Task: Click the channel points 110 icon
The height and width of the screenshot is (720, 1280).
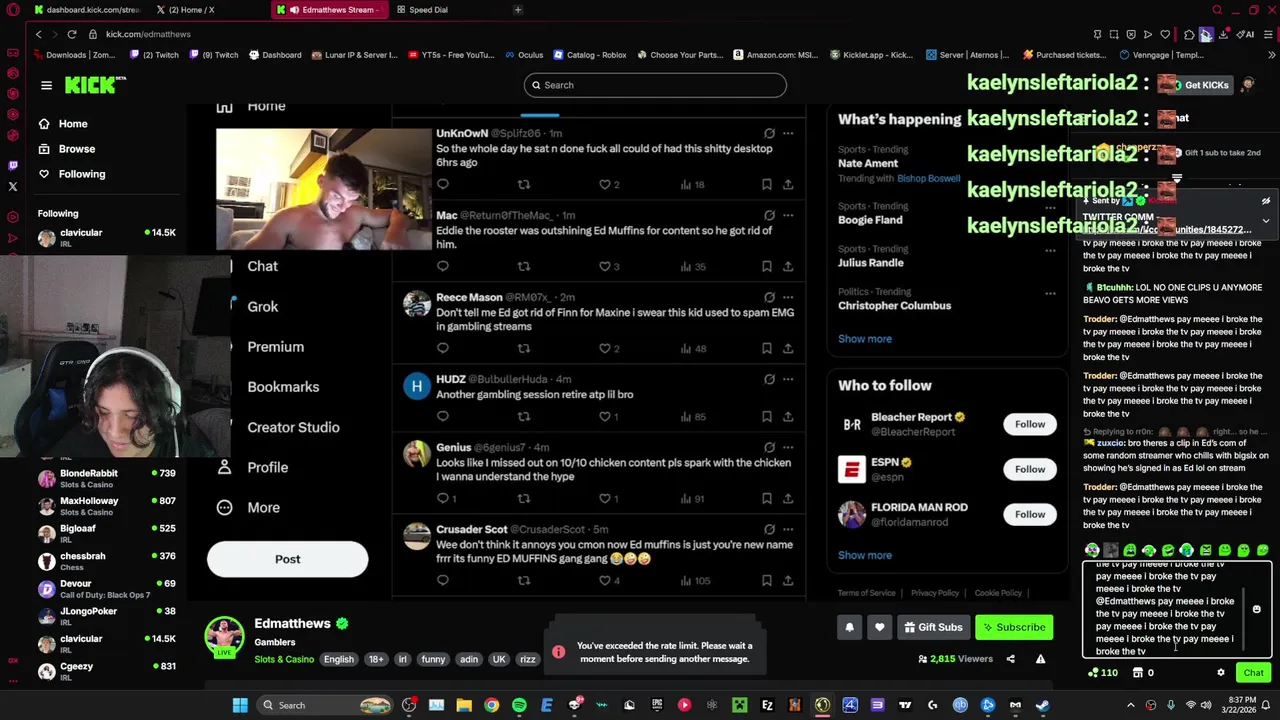Action: (x=1103, y=673)
